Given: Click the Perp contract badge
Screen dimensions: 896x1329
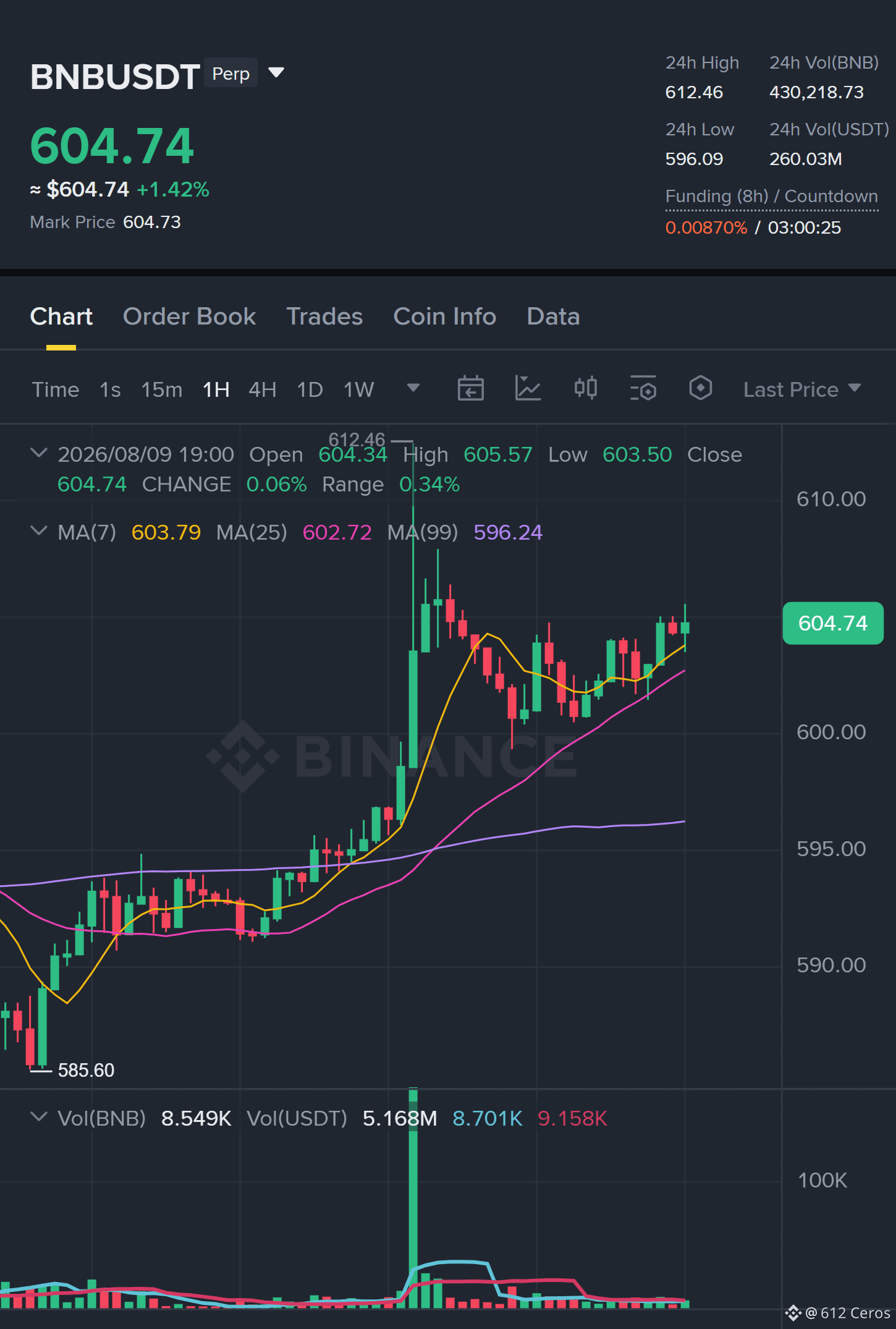Looking at the screenshot, I should point(230,73).
